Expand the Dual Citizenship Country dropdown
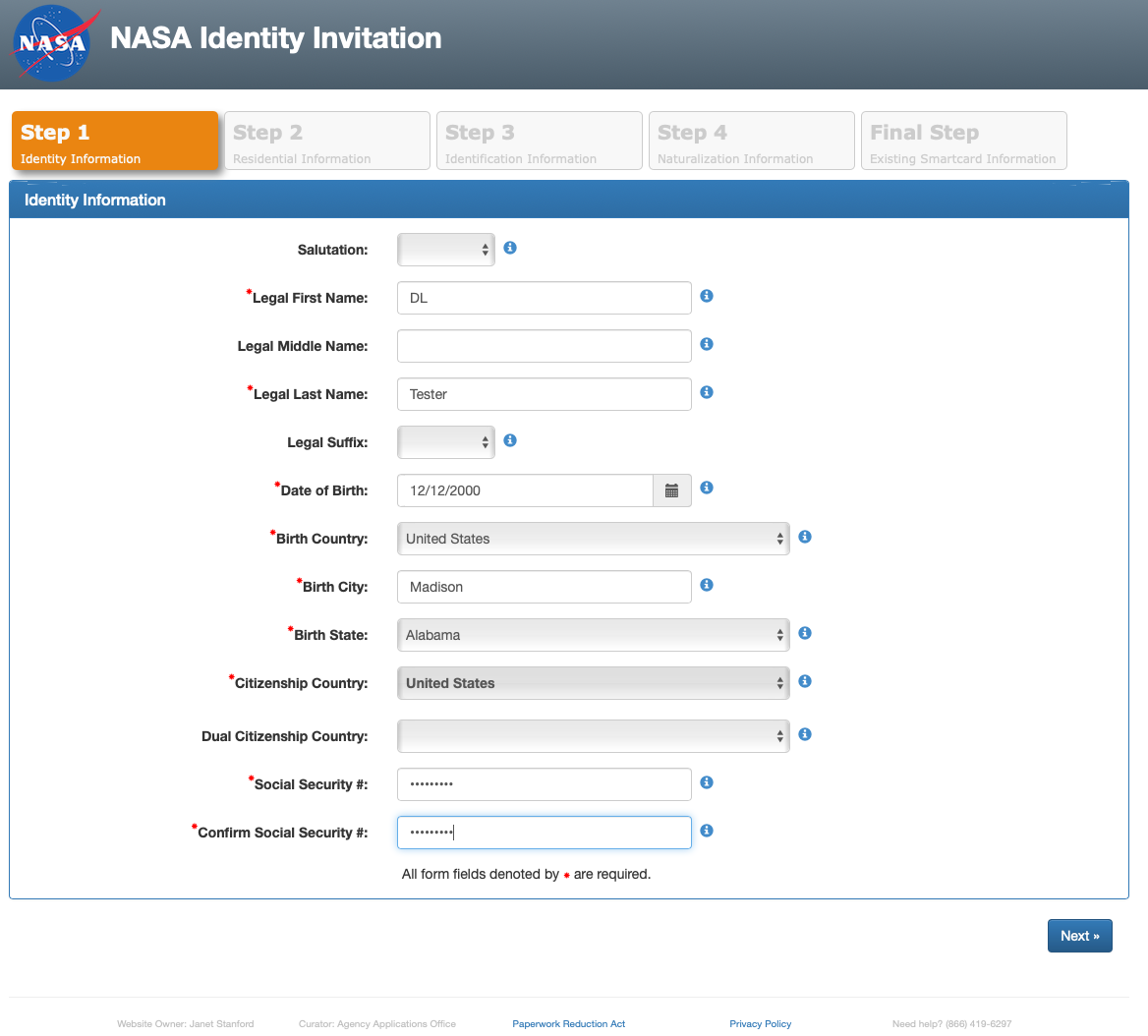 coord(593,736)
